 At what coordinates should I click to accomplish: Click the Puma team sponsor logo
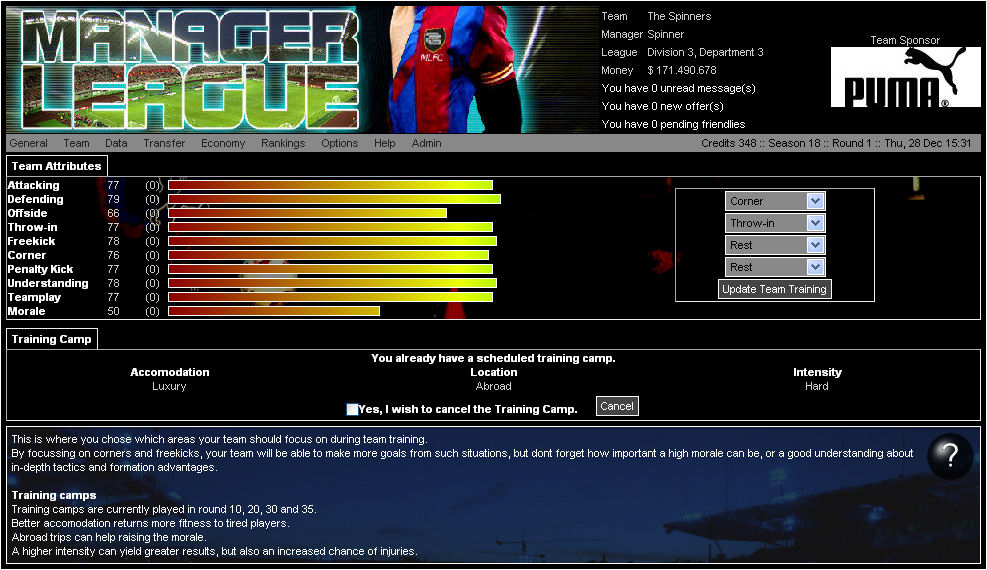click(905, 78)
